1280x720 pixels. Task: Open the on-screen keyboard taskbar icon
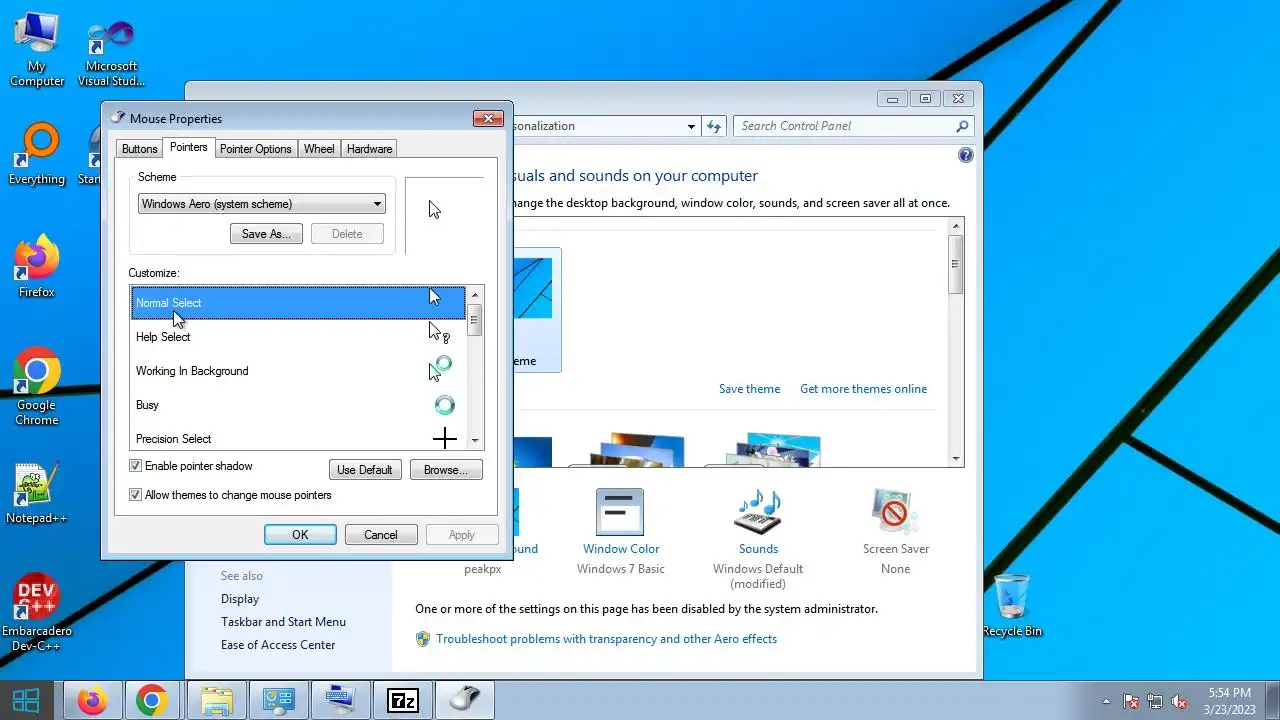(x=340, y=701)
